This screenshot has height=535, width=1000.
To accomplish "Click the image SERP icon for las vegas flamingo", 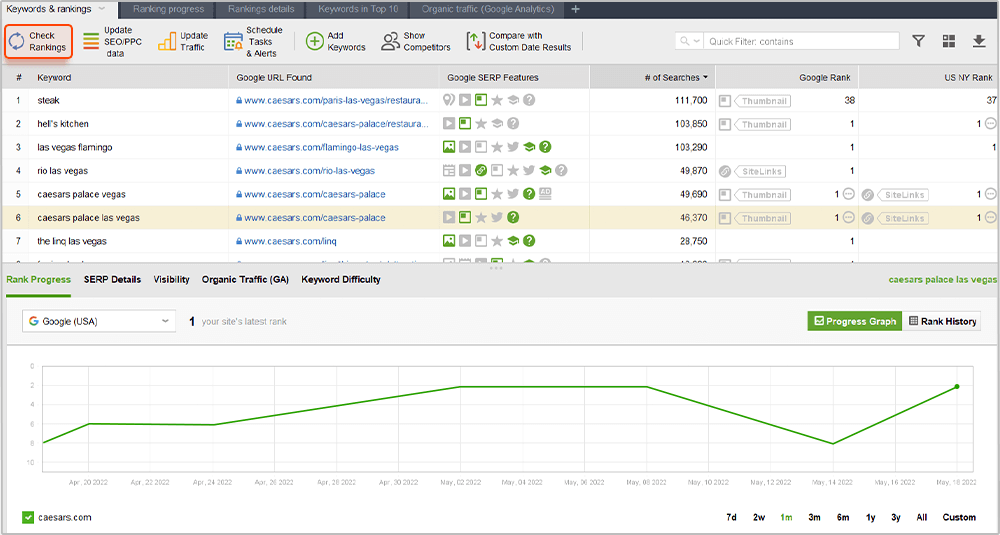I will (449, 147).
